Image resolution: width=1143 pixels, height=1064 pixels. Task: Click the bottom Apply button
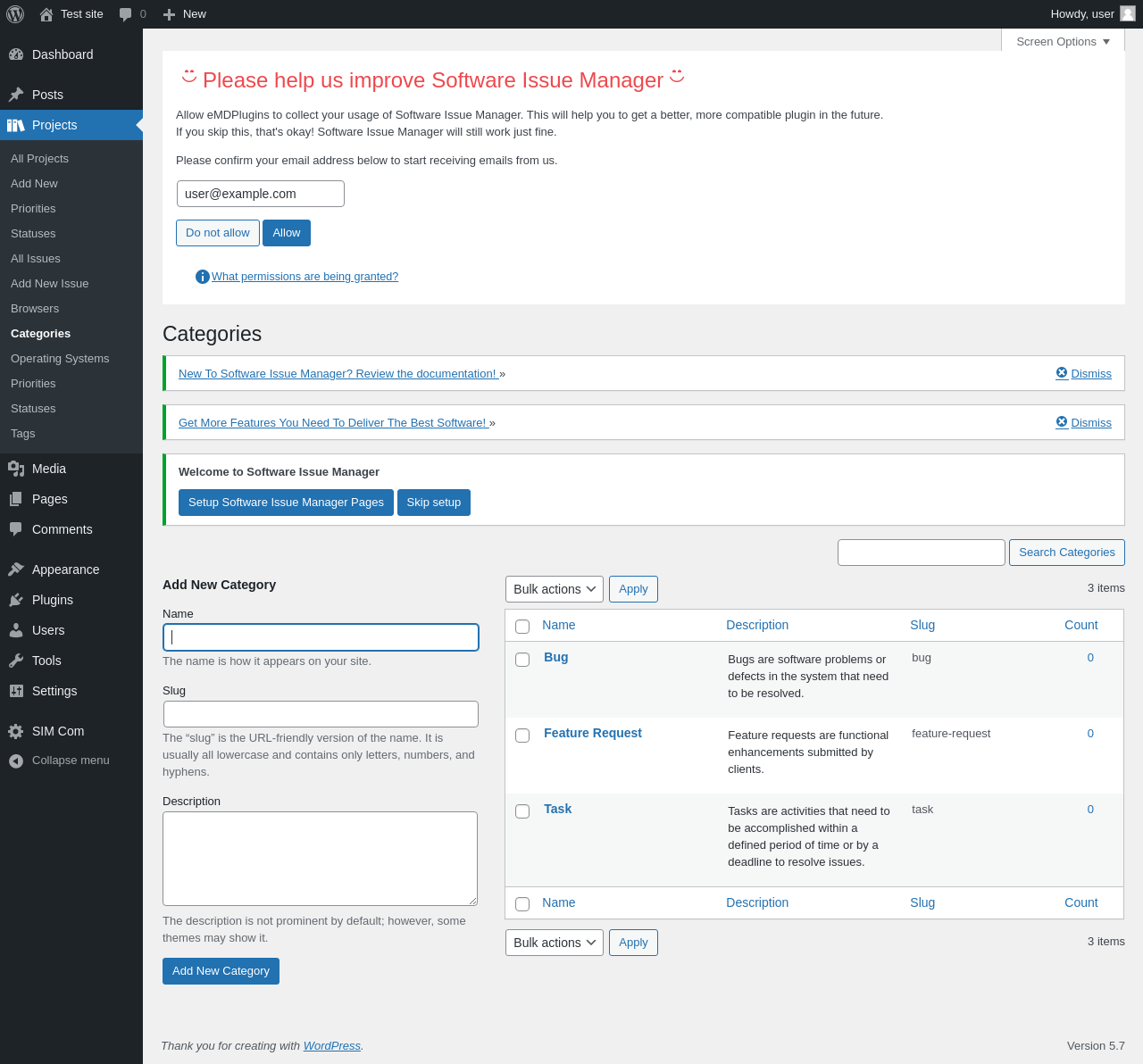pos(633,943)
